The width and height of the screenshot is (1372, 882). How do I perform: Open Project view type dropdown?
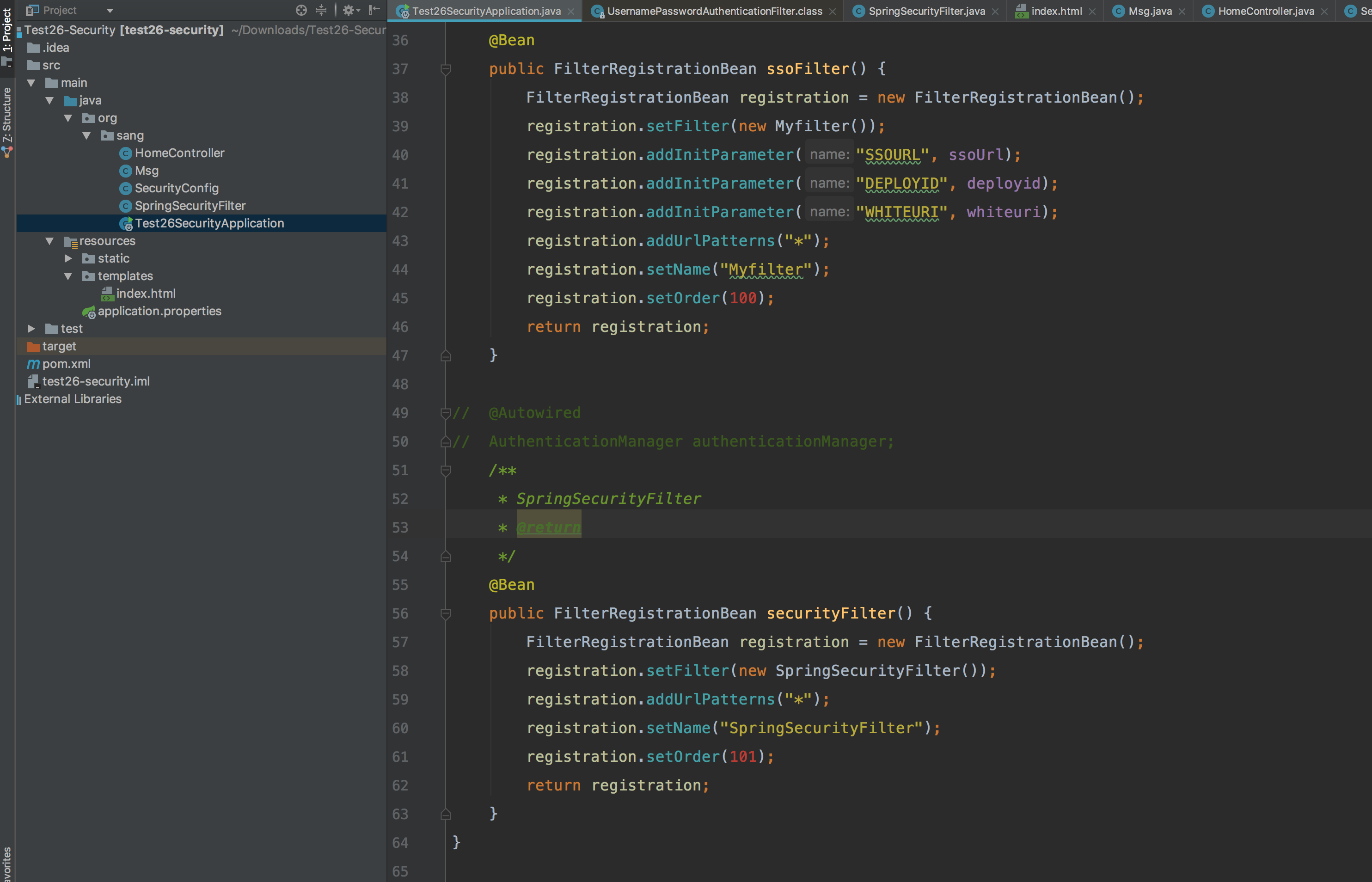tap(110, 10)
